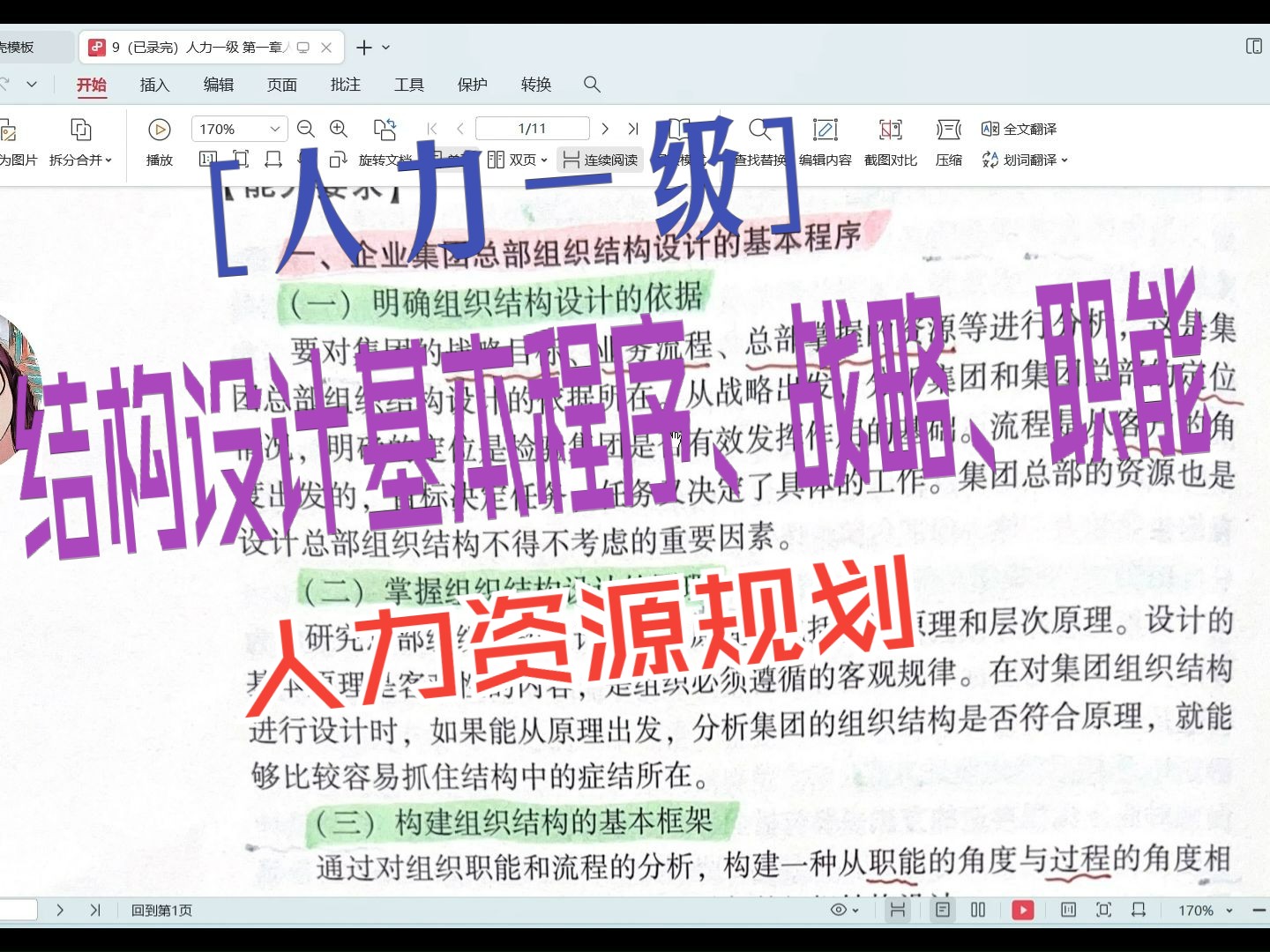Click inside the page number 1/11 field

531,128
